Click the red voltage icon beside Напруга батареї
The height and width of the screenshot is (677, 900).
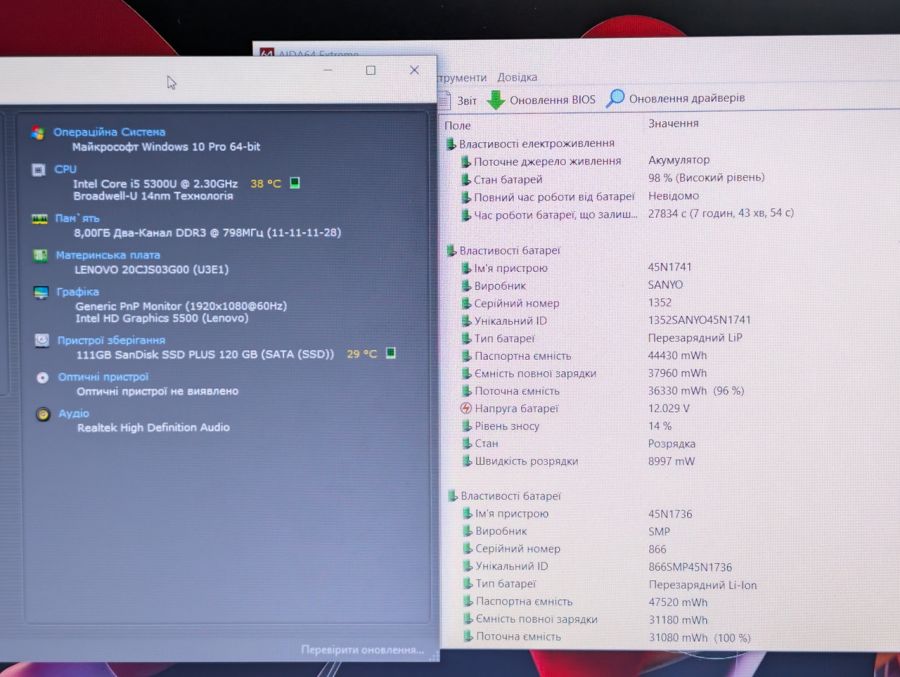[466, 408]
